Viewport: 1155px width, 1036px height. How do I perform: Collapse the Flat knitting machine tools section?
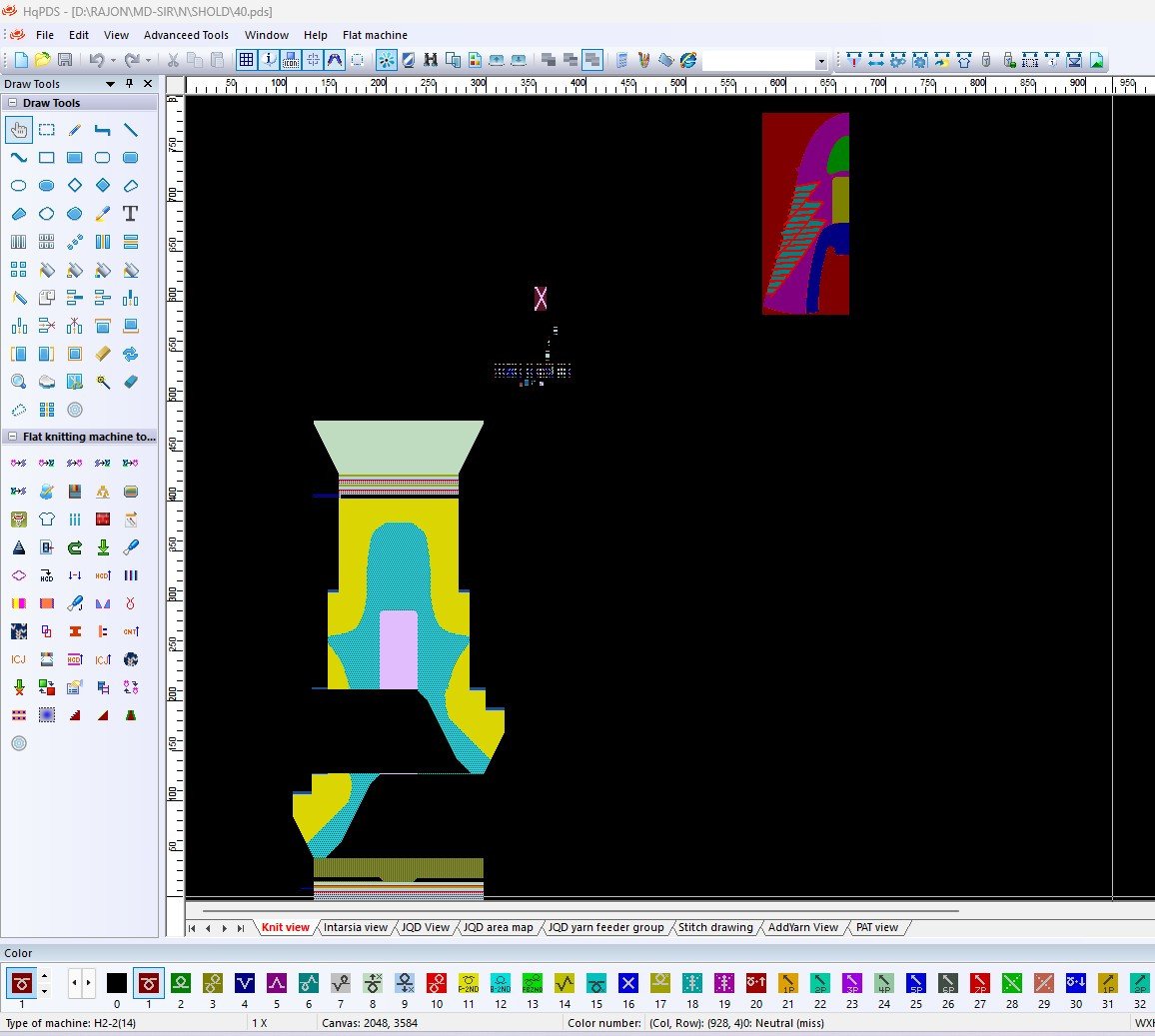click(13, 437)
